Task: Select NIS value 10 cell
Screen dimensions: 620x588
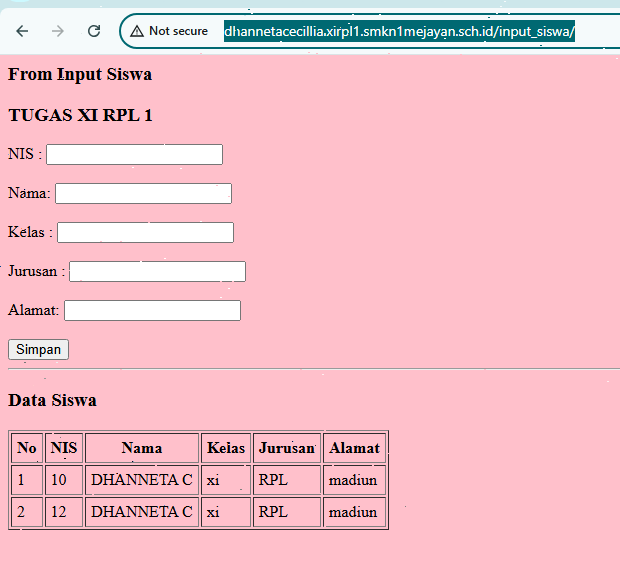Action: tap(64, 480)
